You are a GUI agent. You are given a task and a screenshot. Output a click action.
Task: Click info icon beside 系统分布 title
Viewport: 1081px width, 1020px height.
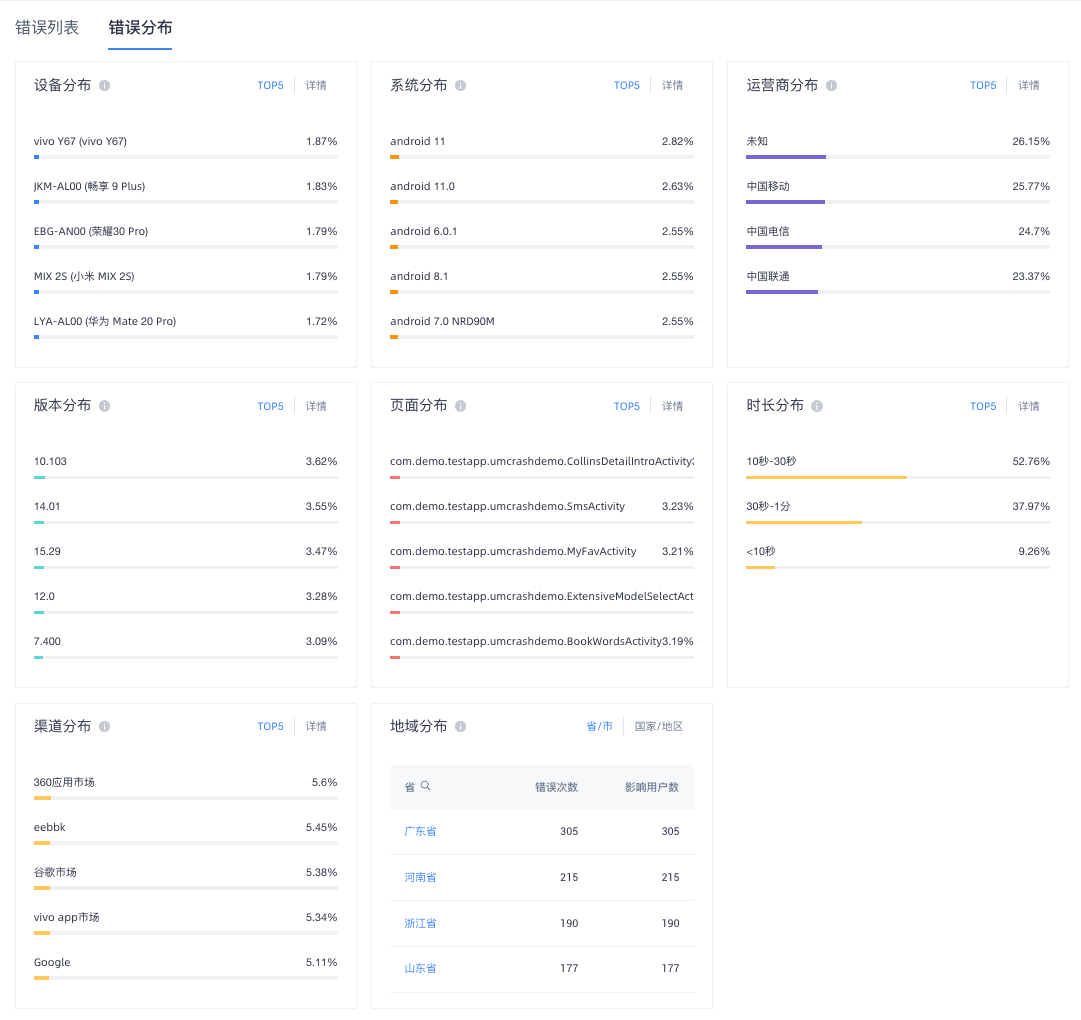(x=461, y=85)
